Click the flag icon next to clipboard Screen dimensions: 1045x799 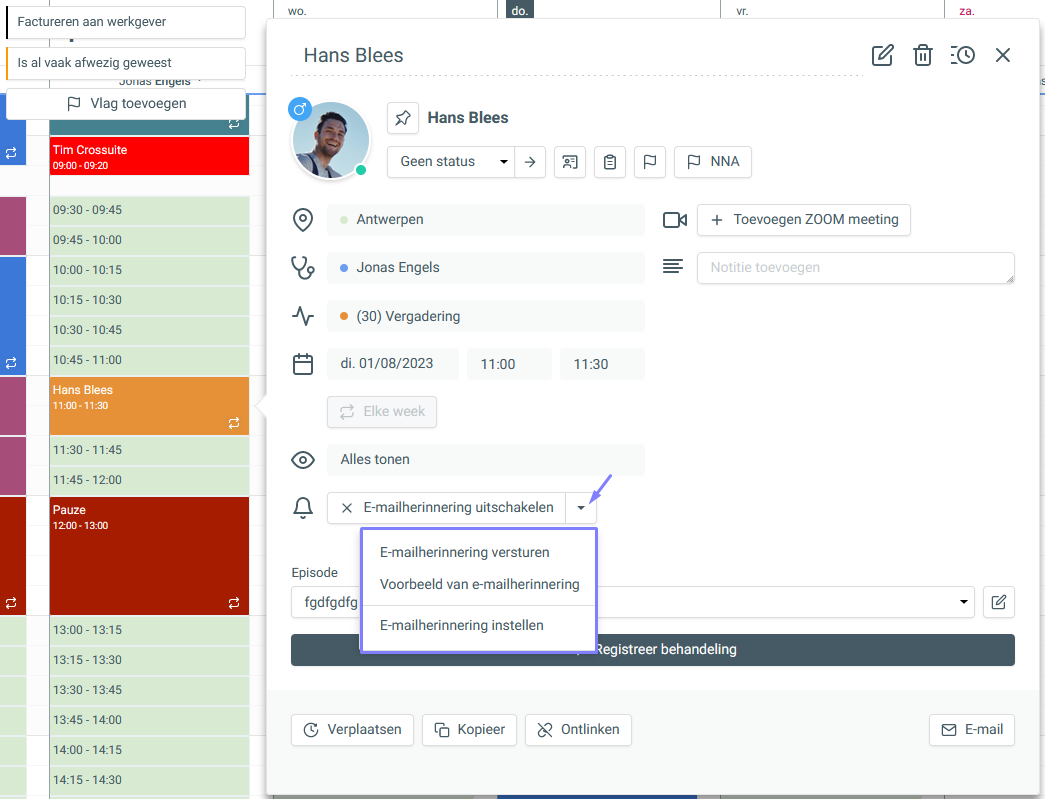point(650,162)
